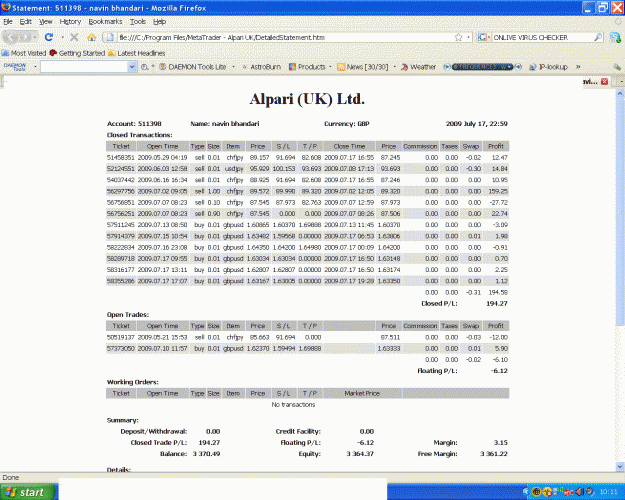Open the News [30/30] feed button
625x500 pixels.
tap(362, 67)
